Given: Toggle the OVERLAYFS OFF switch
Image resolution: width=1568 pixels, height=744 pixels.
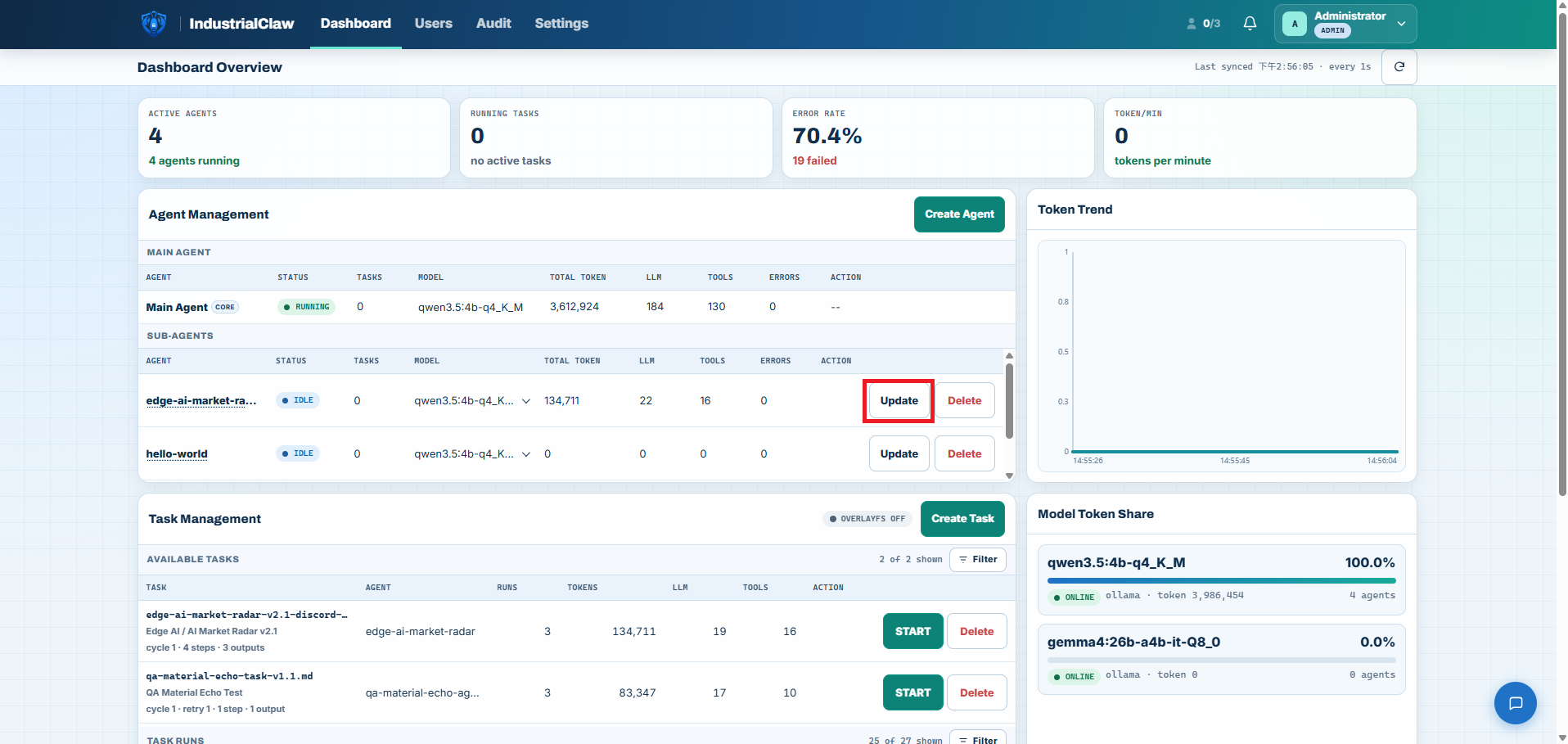Looking at the screenshot, I should point(867,519).
